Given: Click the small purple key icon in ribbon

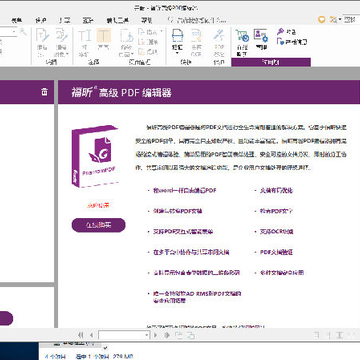Looking at the screenshot, I should (x=280, y=32).
